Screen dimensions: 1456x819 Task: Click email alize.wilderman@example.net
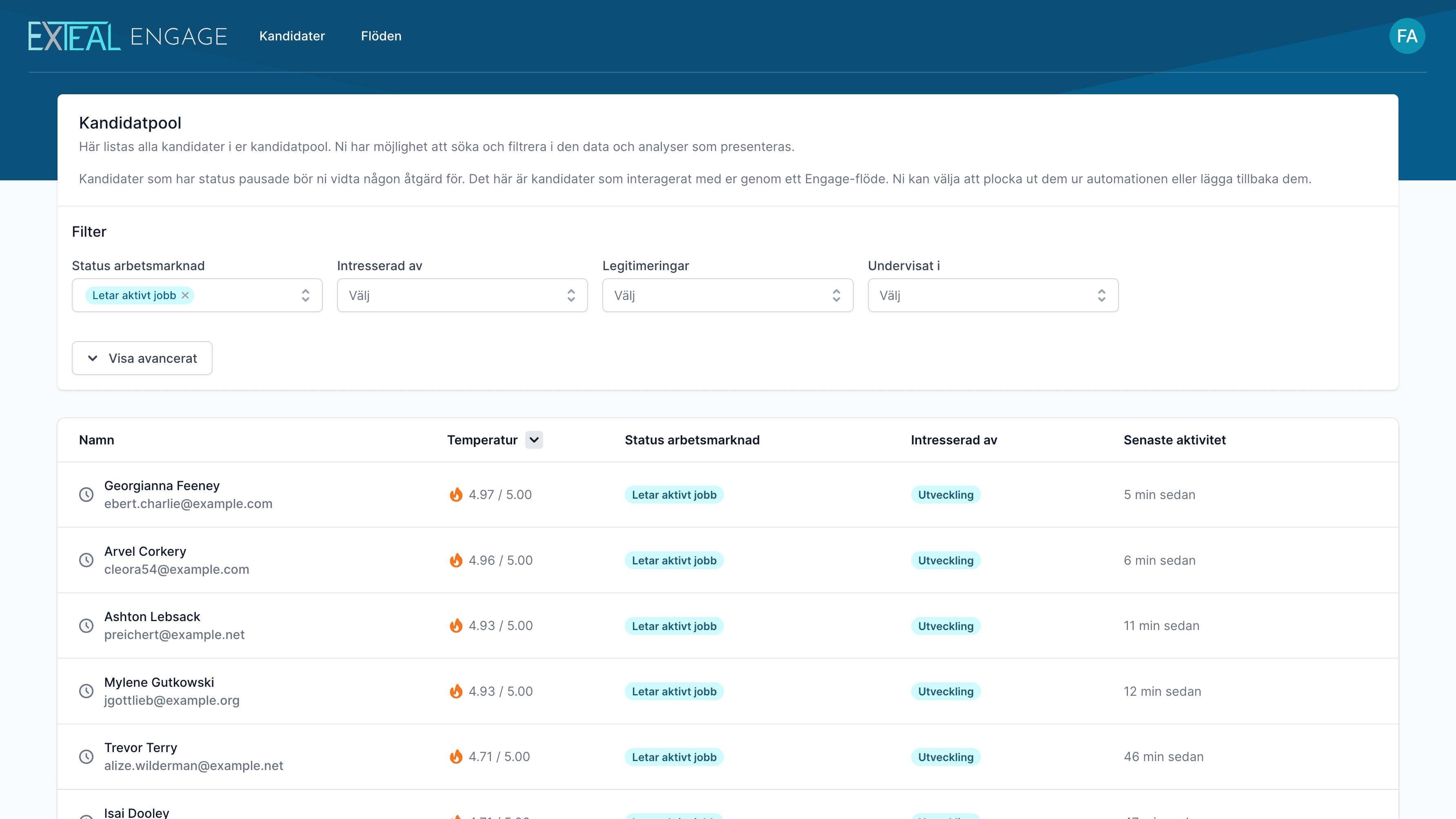193,766
